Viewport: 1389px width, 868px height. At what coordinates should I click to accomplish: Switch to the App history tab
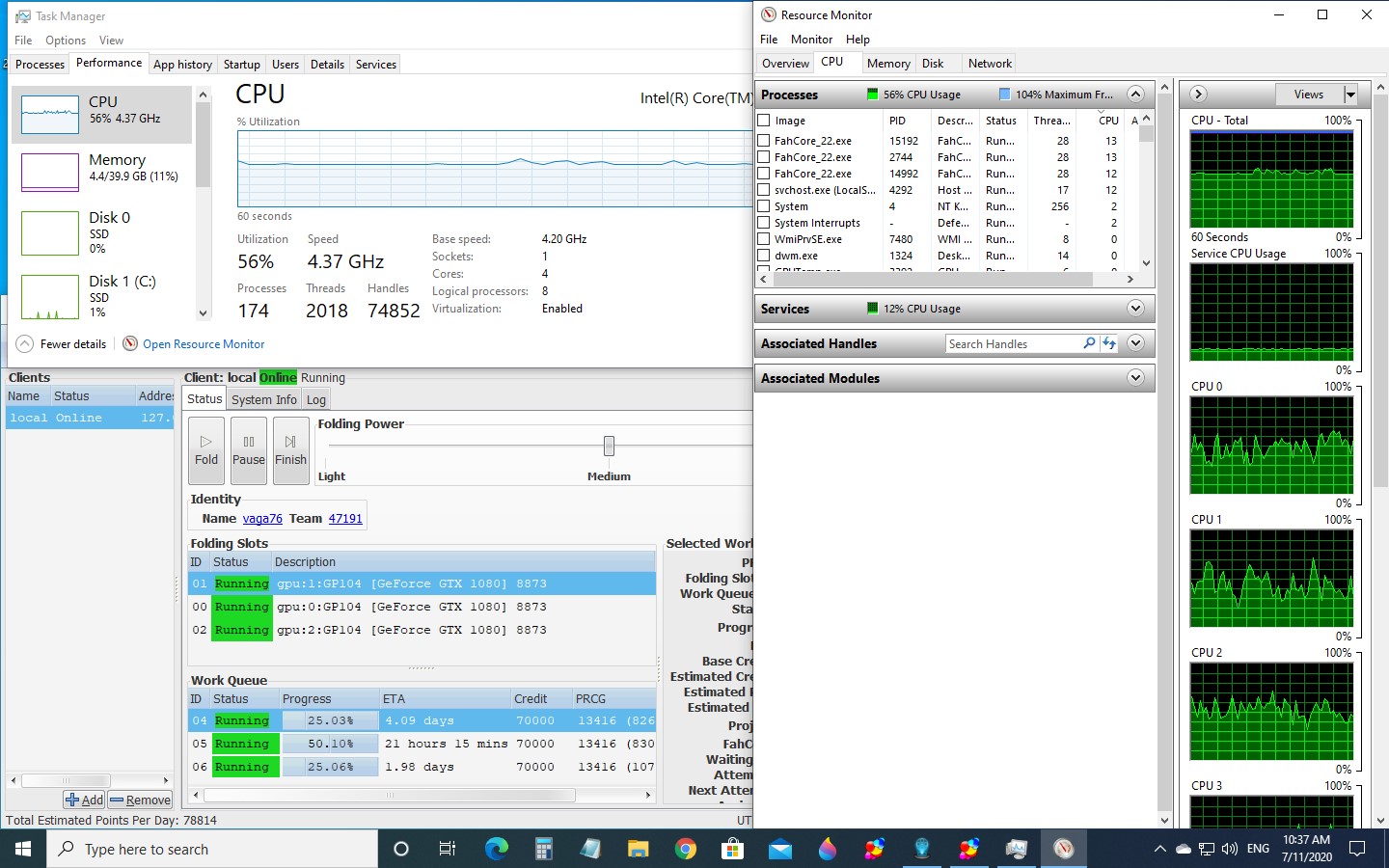click(182, 65)
